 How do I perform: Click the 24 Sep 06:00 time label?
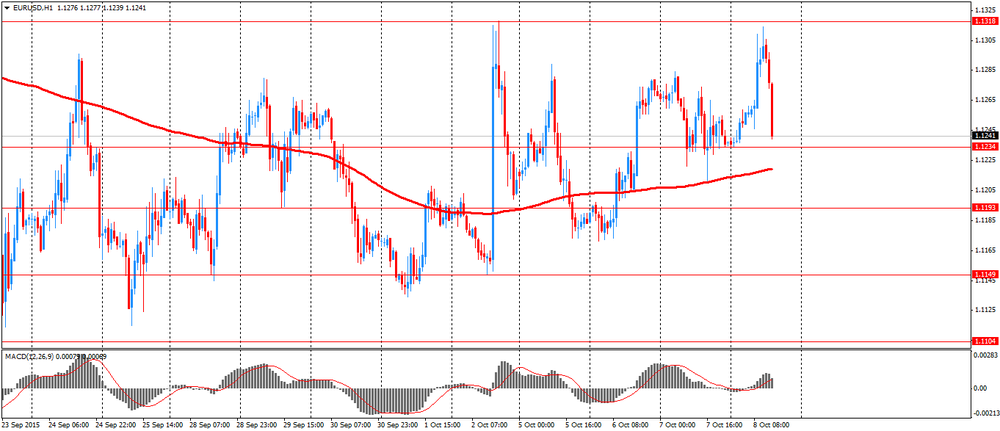pyautogui.click(x=69, y=423)
